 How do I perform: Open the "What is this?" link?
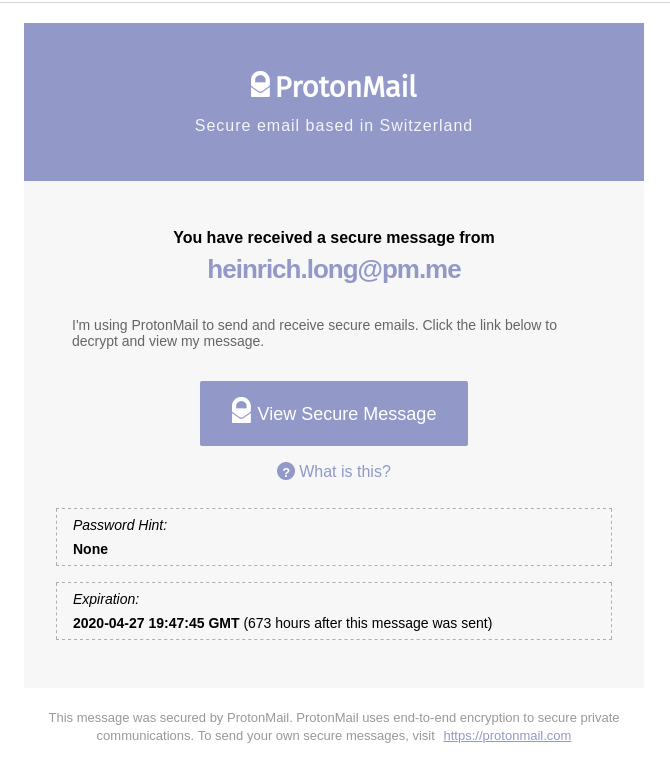click(345, 472)
